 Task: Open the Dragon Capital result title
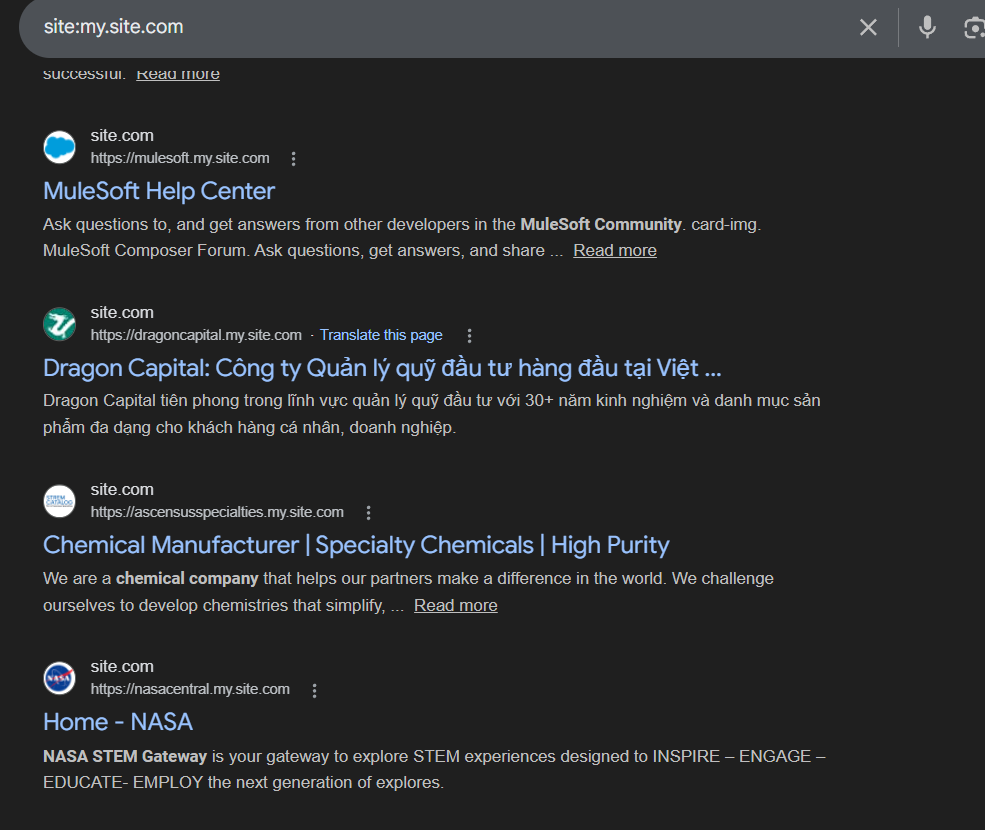point(381,368)
